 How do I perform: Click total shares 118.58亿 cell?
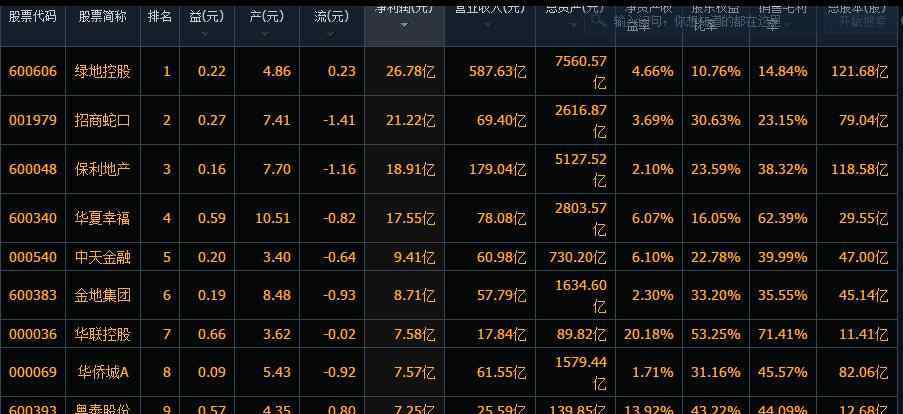tap(859, 169)
